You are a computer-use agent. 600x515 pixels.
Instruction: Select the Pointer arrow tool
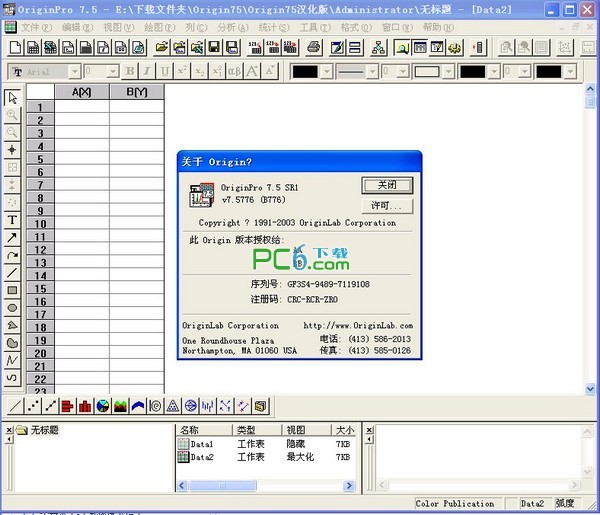[x=12, y=97]
